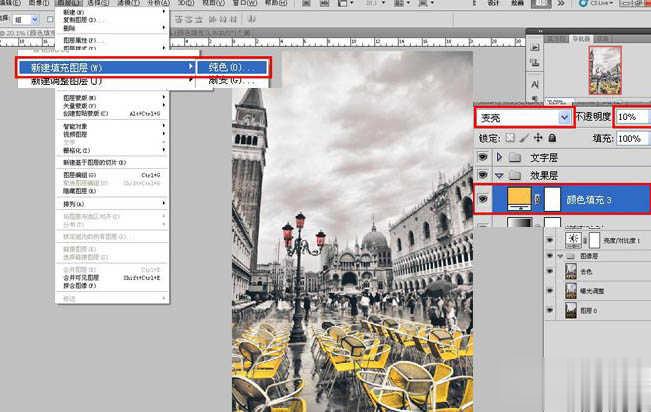This screenshot has height=412, width=651.
Task: Expand the 文字层 group triangle
Action: (501, 158)
